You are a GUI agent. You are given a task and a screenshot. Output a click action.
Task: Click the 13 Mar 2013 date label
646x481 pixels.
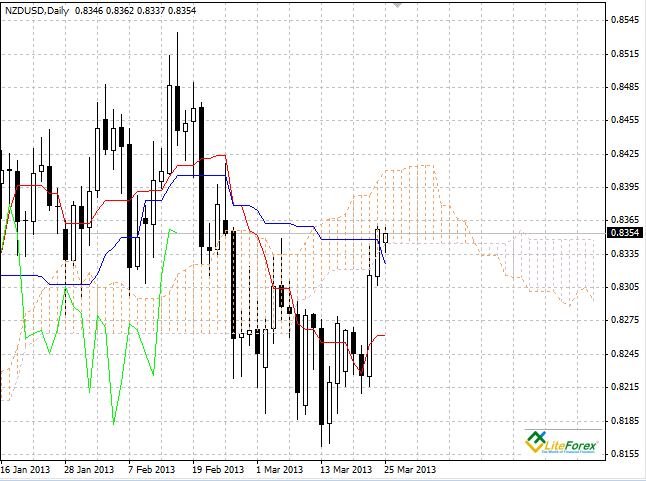point(346,469)
